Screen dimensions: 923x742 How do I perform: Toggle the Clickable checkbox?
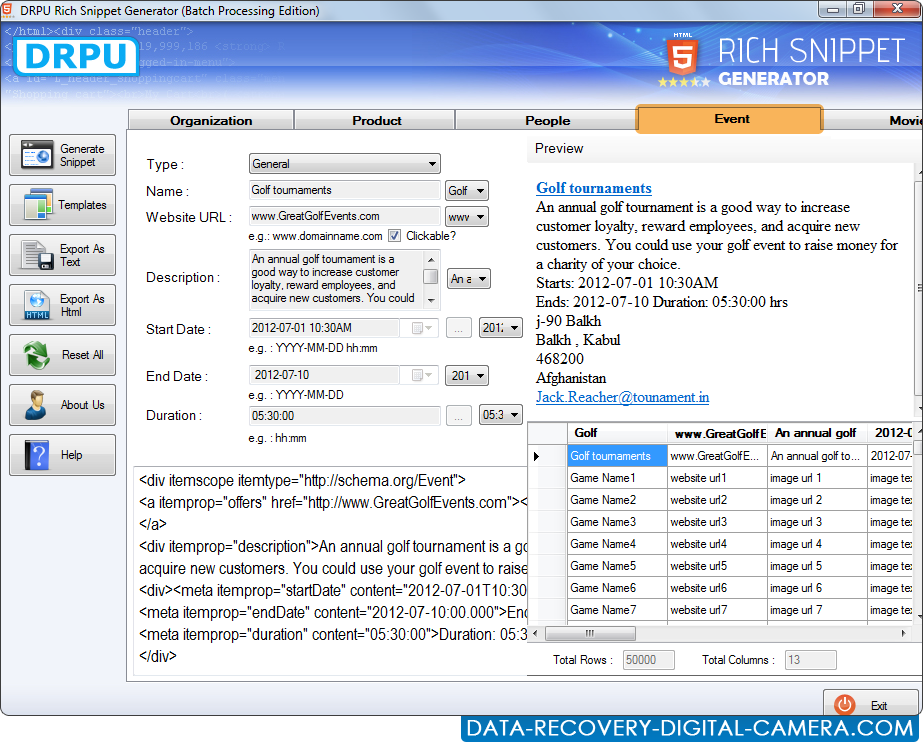tap(394, 236)
